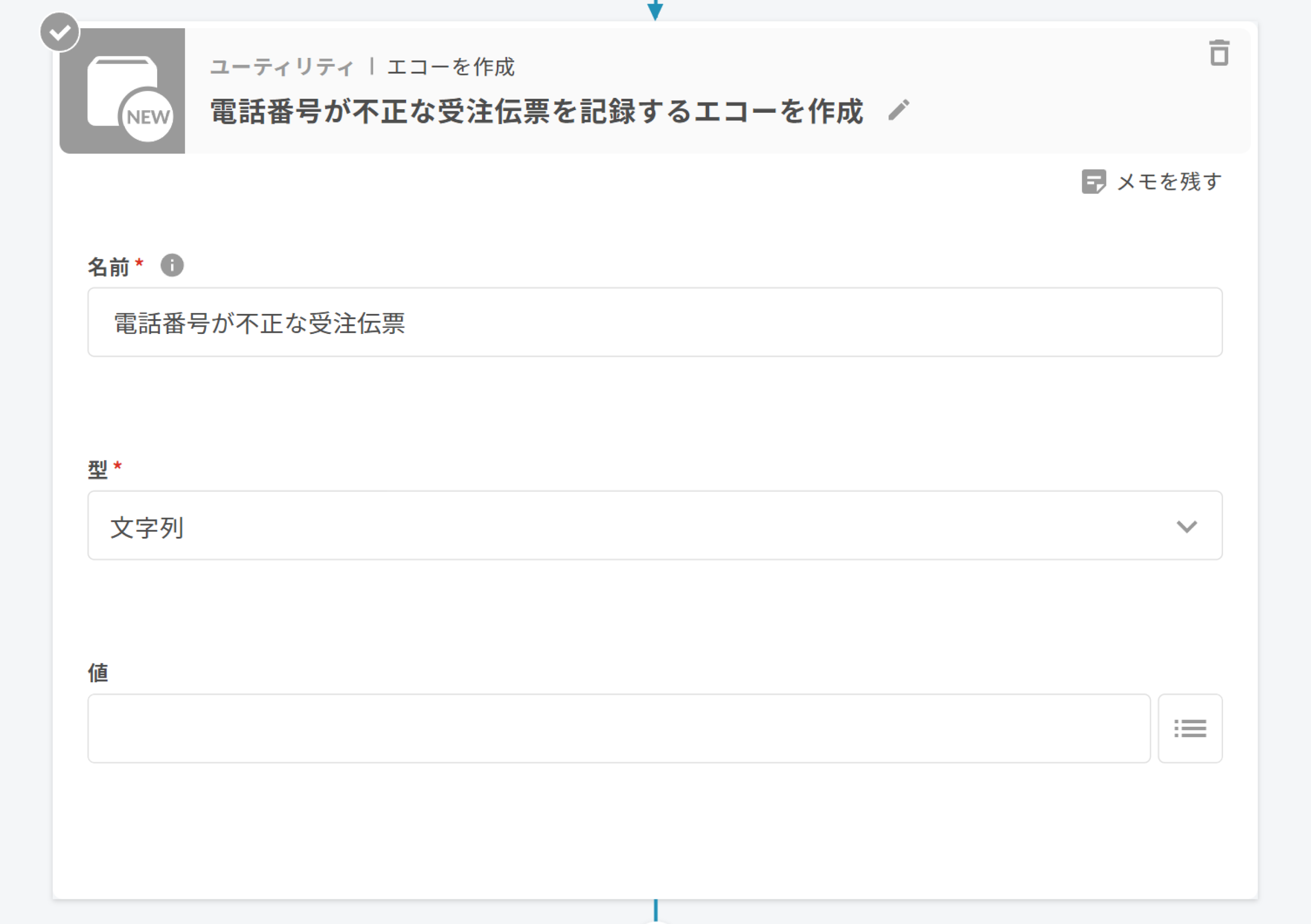The height and width of the screenshot is (924, 1311).
Task: Open variable list icon beside 値 field
Action: click(1190, 728)
